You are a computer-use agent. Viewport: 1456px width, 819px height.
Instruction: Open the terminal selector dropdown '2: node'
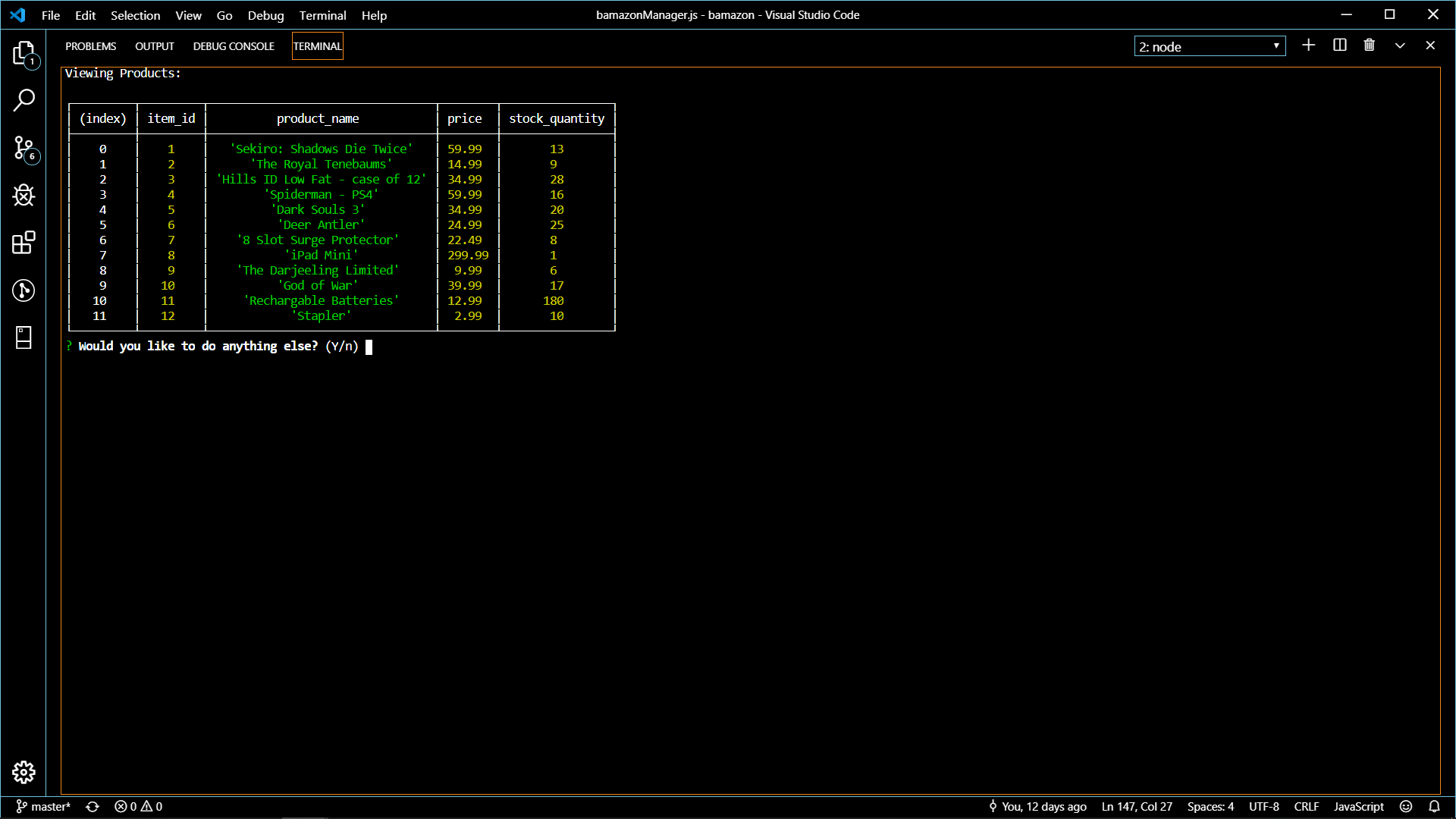(1210, 46)
